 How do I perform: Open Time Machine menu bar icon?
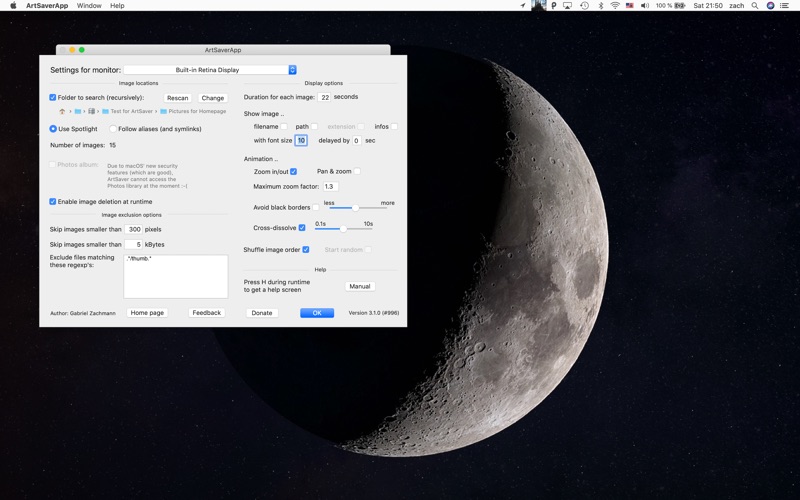tap(583, 6)
